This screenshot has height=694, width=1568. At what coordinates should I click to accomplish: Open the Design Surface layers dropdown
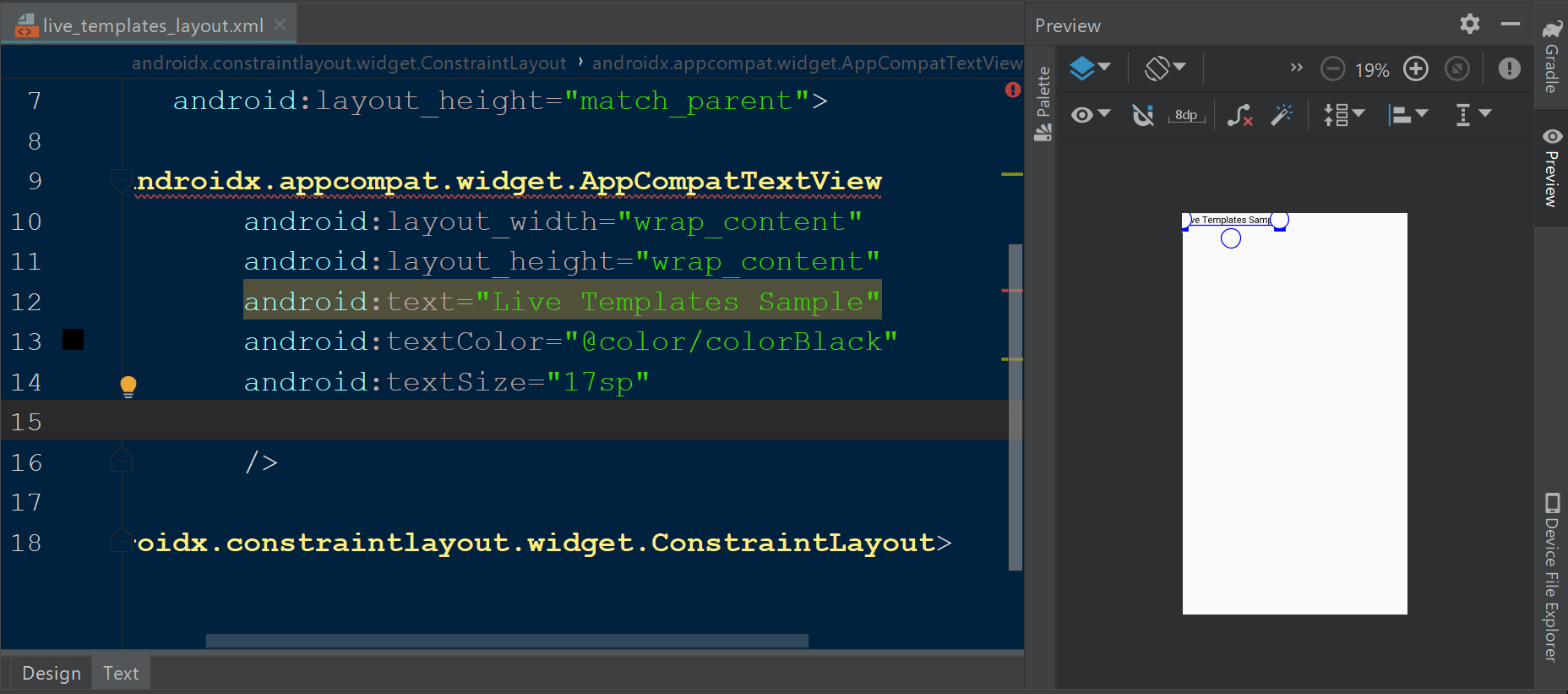click(x=1090, y=68)
